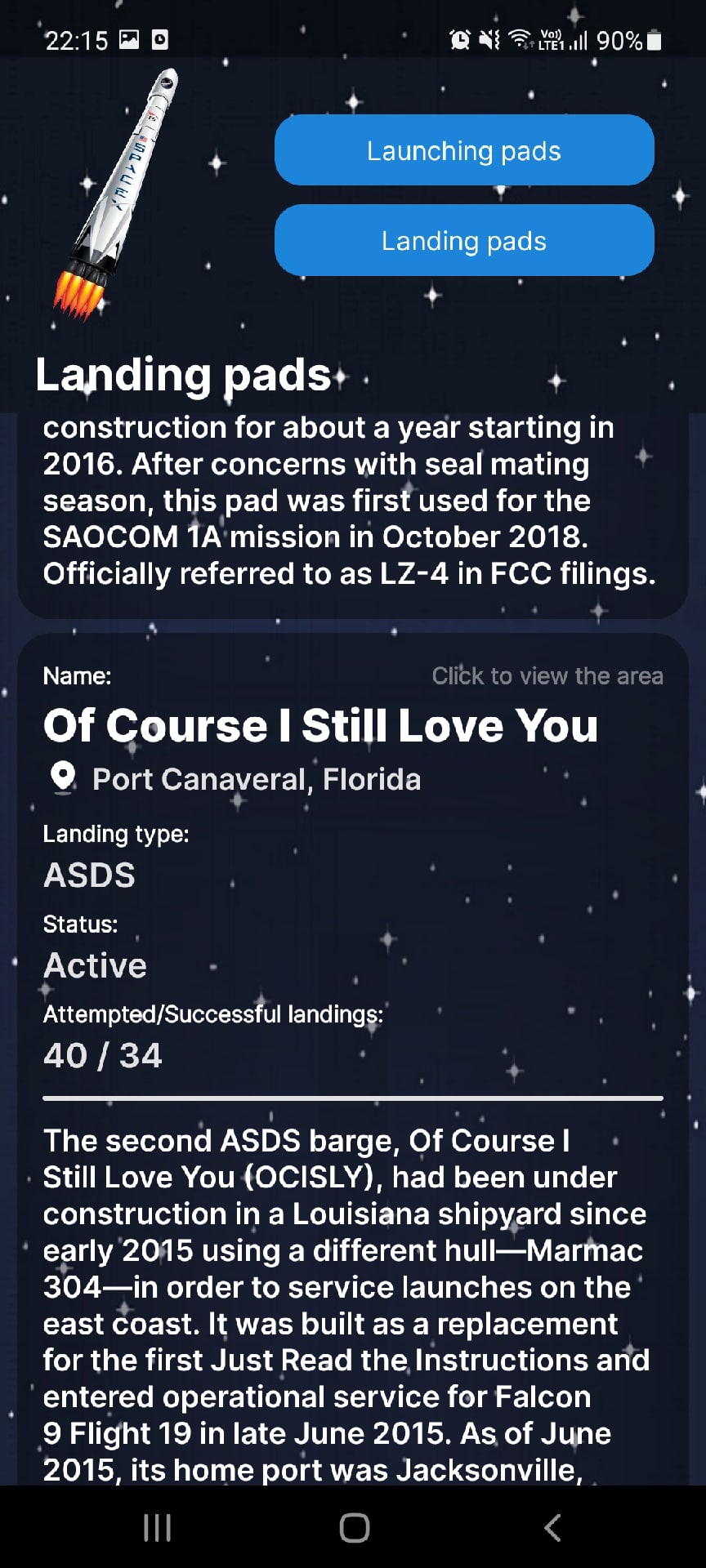The image size is (706, 1568).
Task: Select the Of Course I Still Love You title
Action: (x=320, y=726)
